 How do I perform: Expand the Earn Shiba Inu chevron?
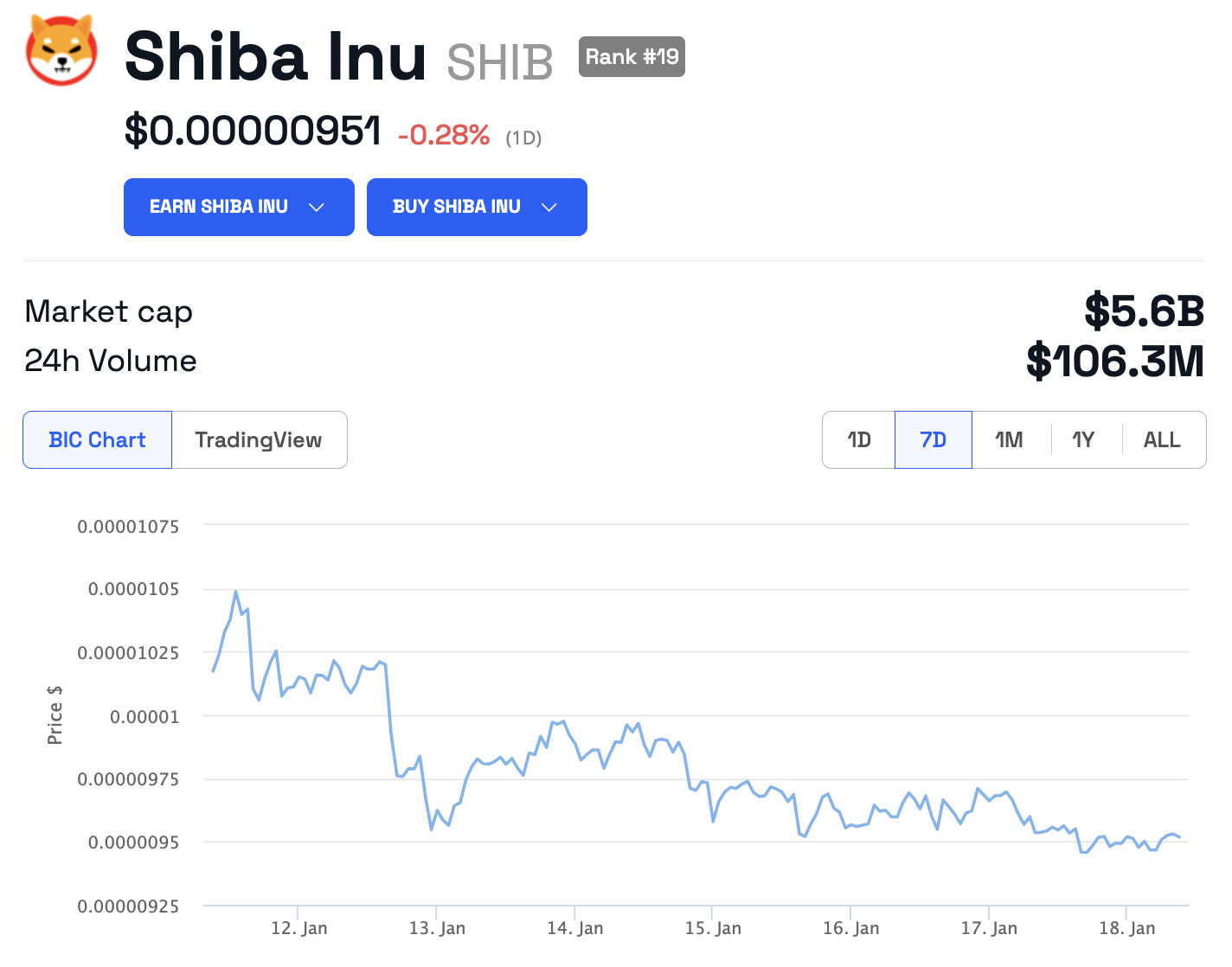pos(317,208)
